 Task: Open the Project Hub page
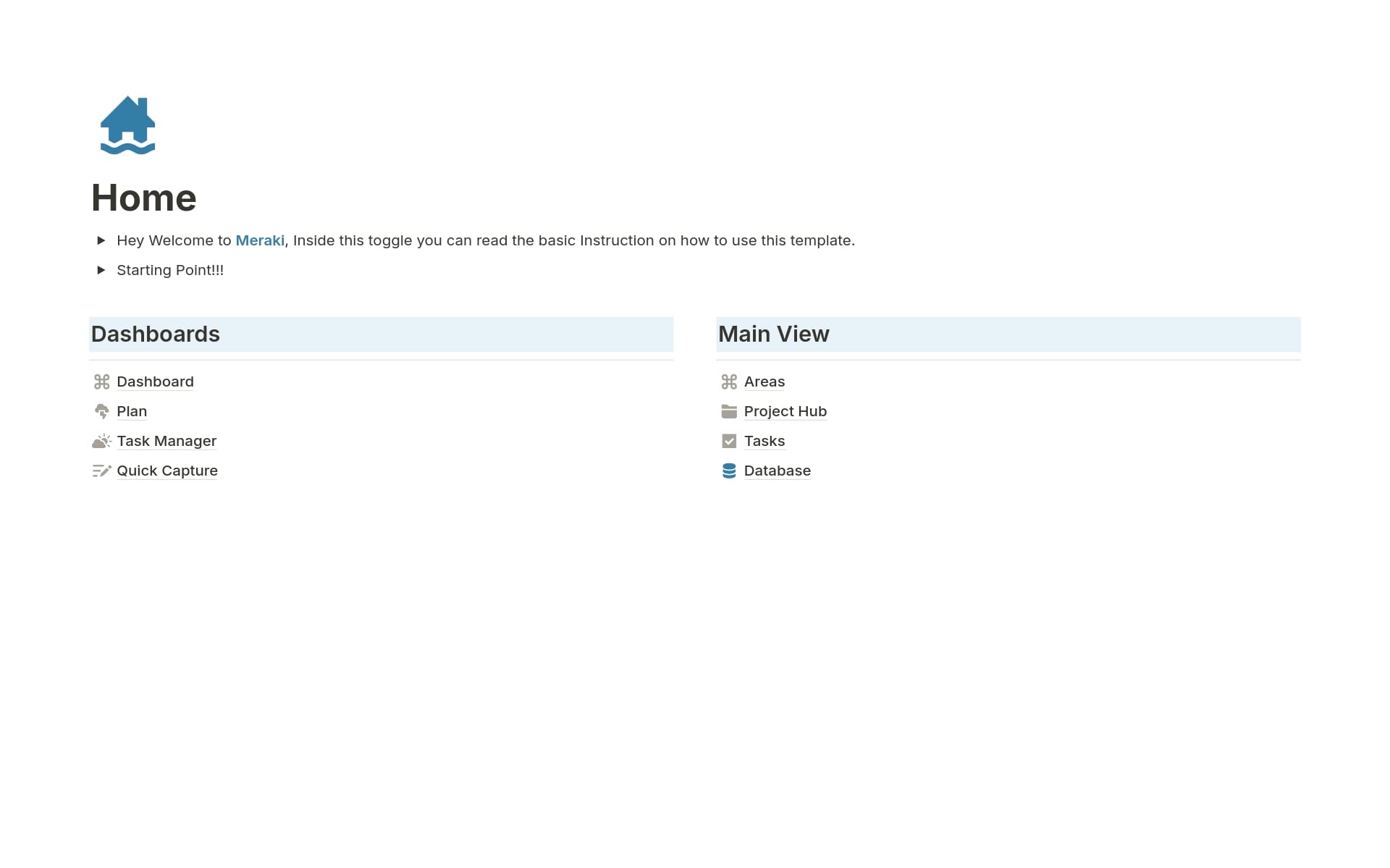[785, 410]
